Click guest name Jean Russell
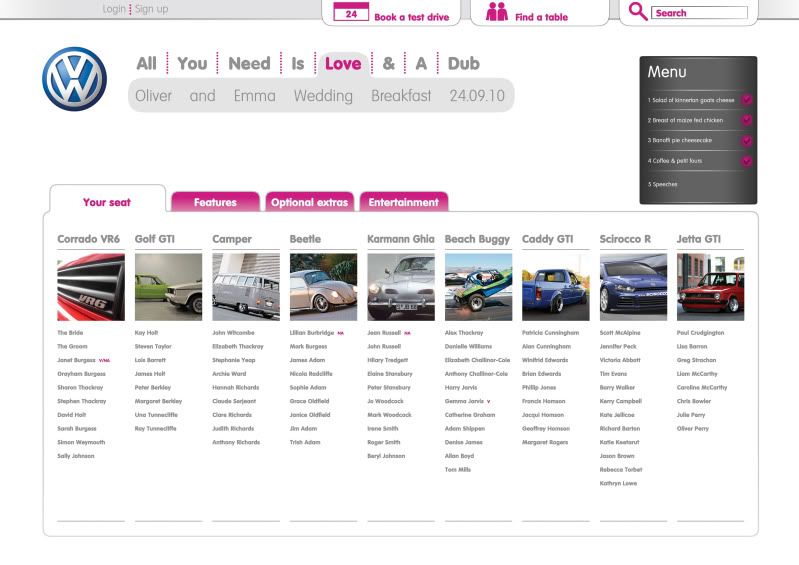Image resolution: width=799 pixels, height=565 pixels. [x=384, y=333]
